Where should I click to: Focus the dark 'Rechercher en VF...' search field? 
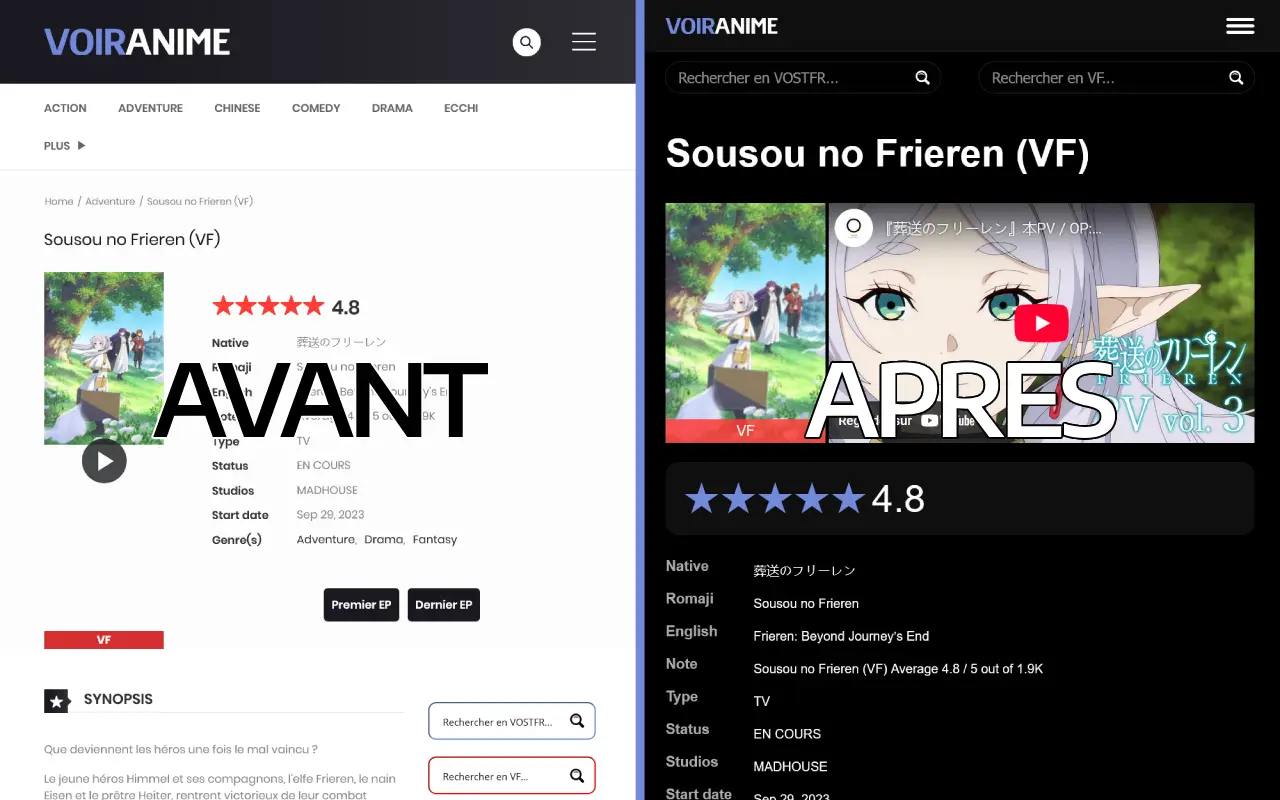tap(1116, 78)
